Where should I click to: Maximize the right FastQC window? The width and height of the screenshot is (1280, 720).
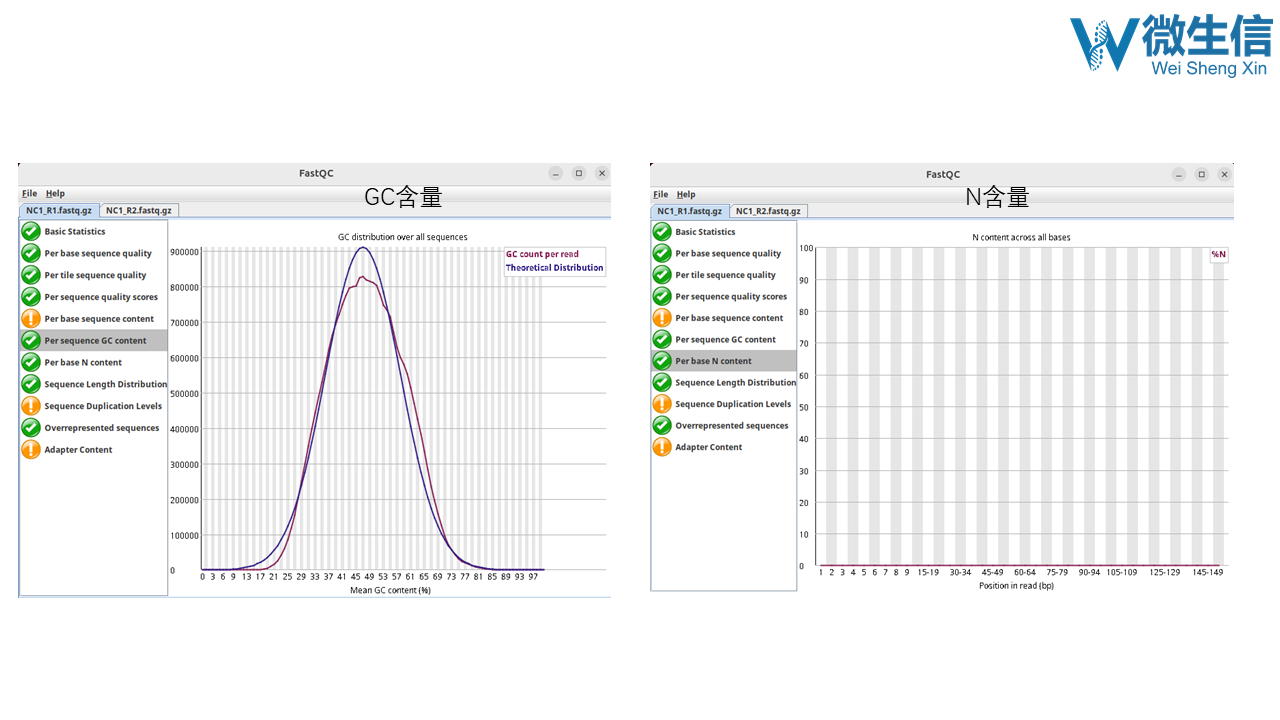pos(1202,174)
